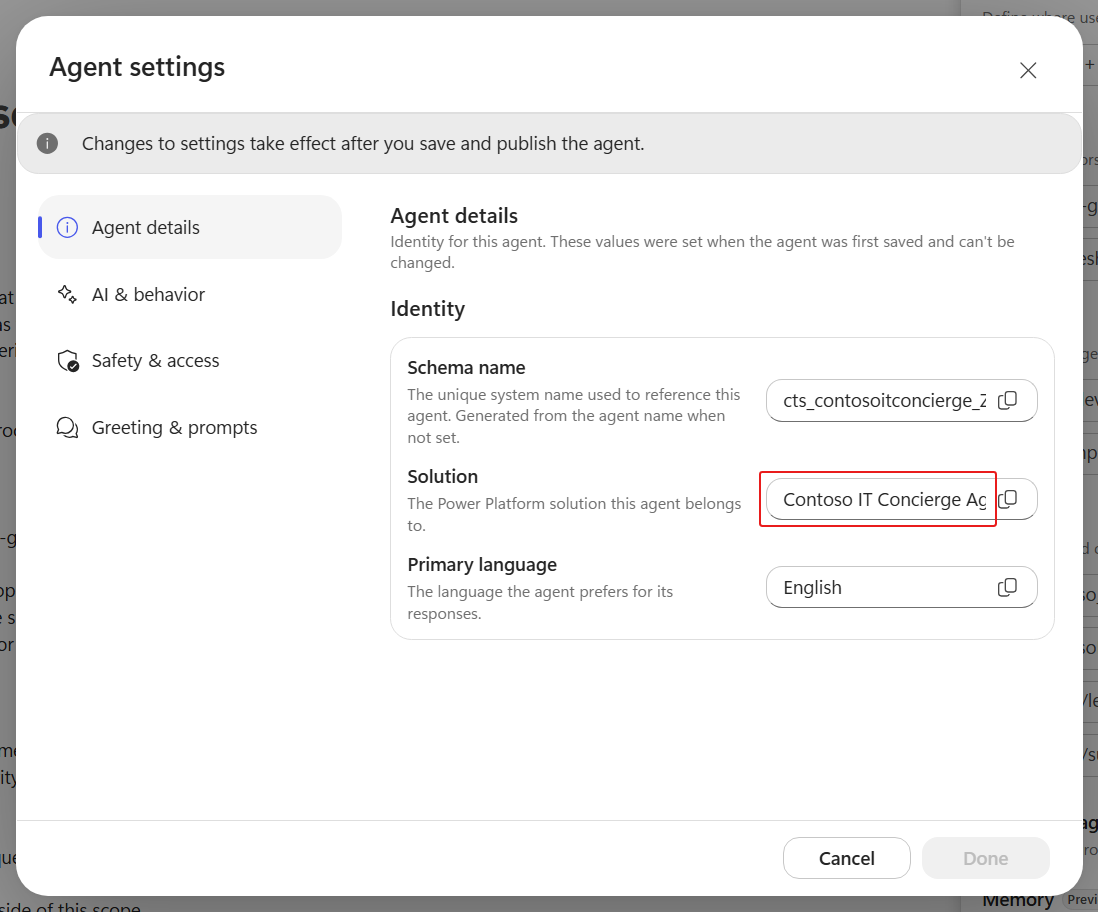
Task: Click 'The unique system name' description text
Action: point(574,416)
